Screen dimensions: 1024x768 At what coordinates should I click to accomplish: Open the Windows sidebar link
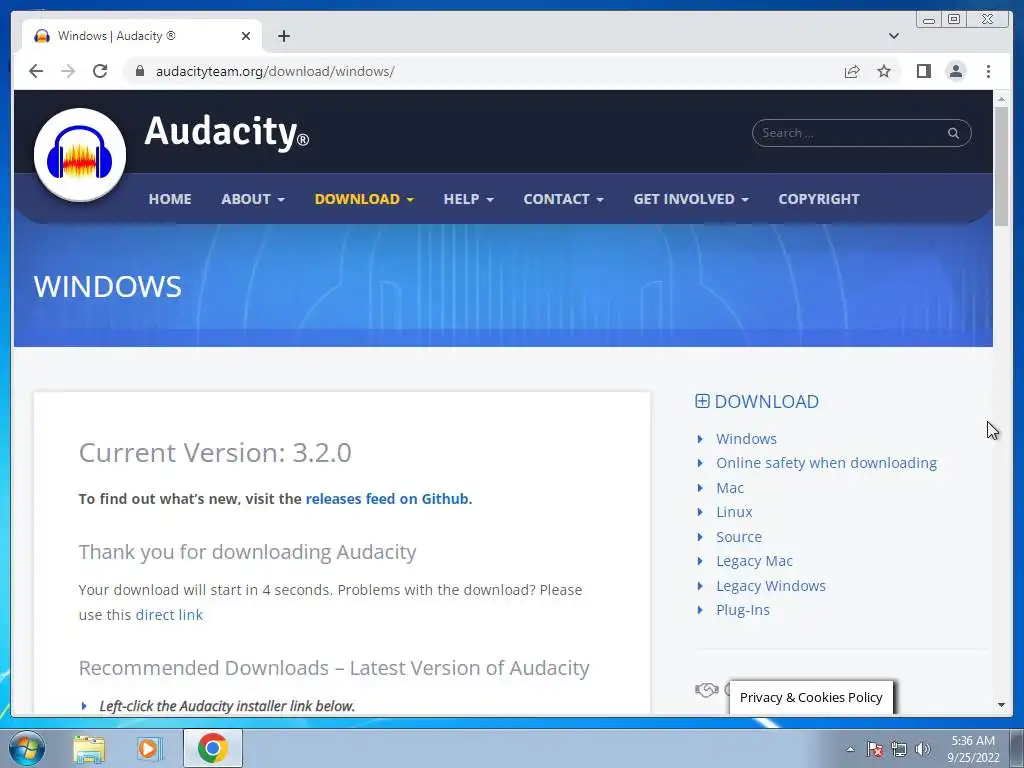tap(746, 439)
